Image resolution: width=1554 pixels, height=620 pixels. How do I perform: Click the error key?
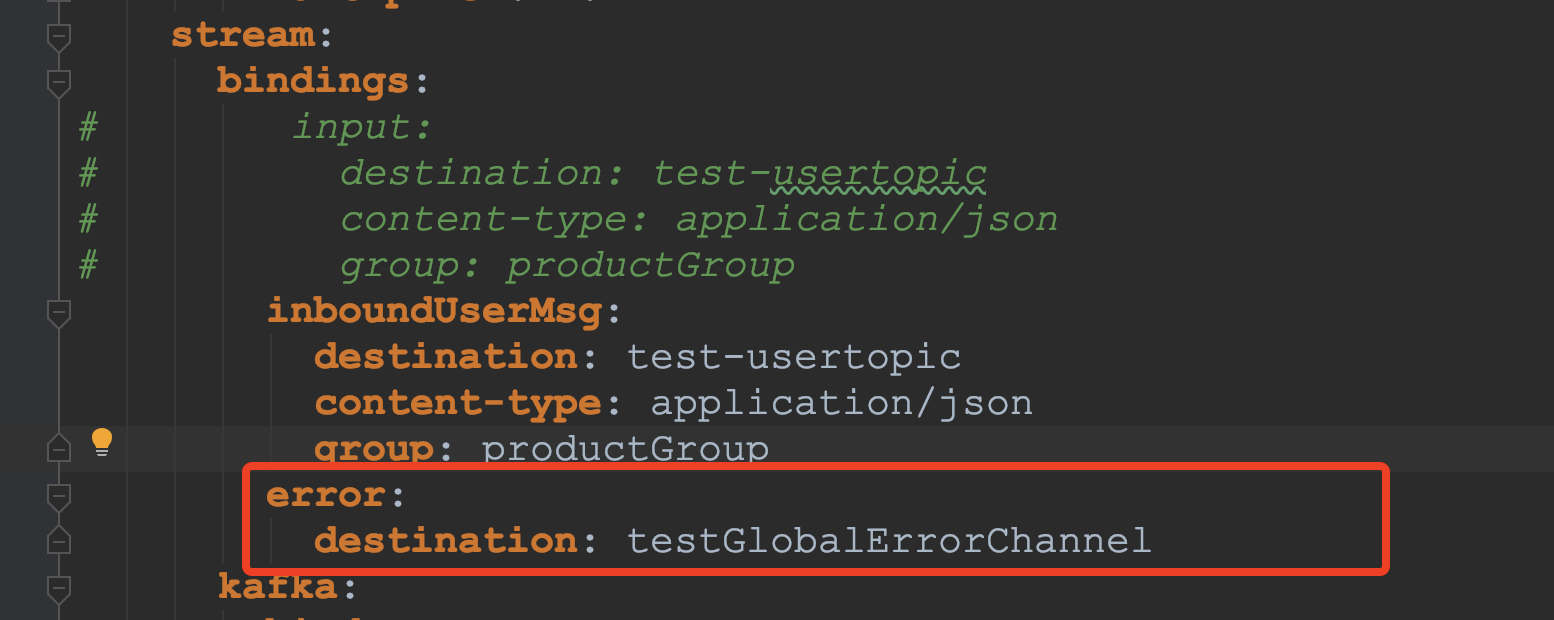[325, 495]
